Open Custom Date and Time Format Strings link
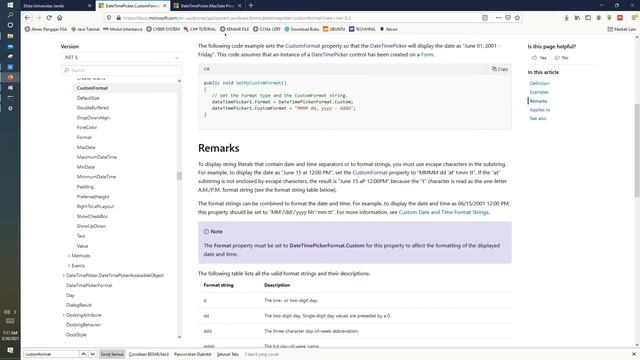This screenshot has height=360, width=640. [444, 212]
